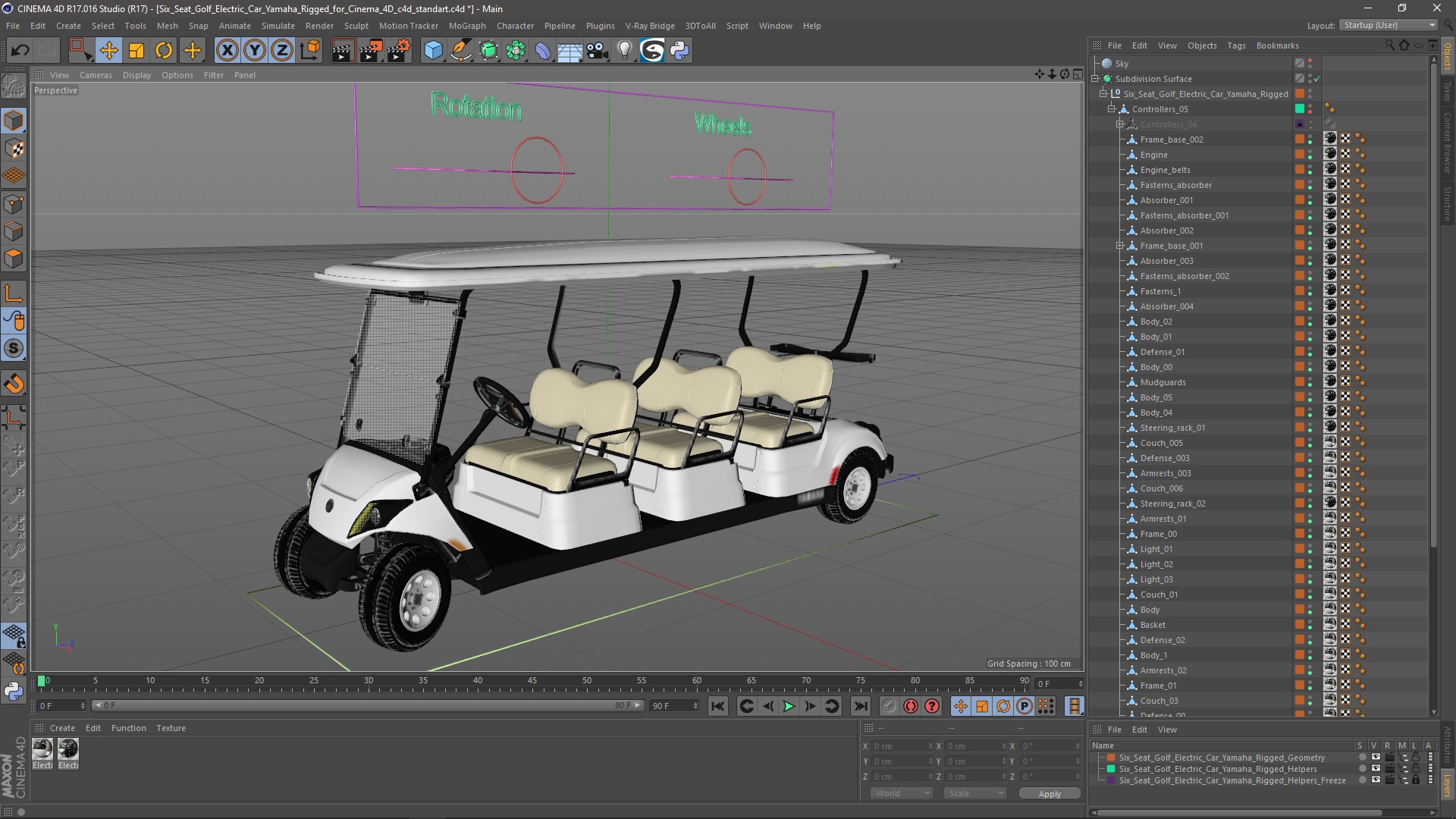Click Material Manager Create menu
The image size is (1456, 819).
[x=62, y=728]
